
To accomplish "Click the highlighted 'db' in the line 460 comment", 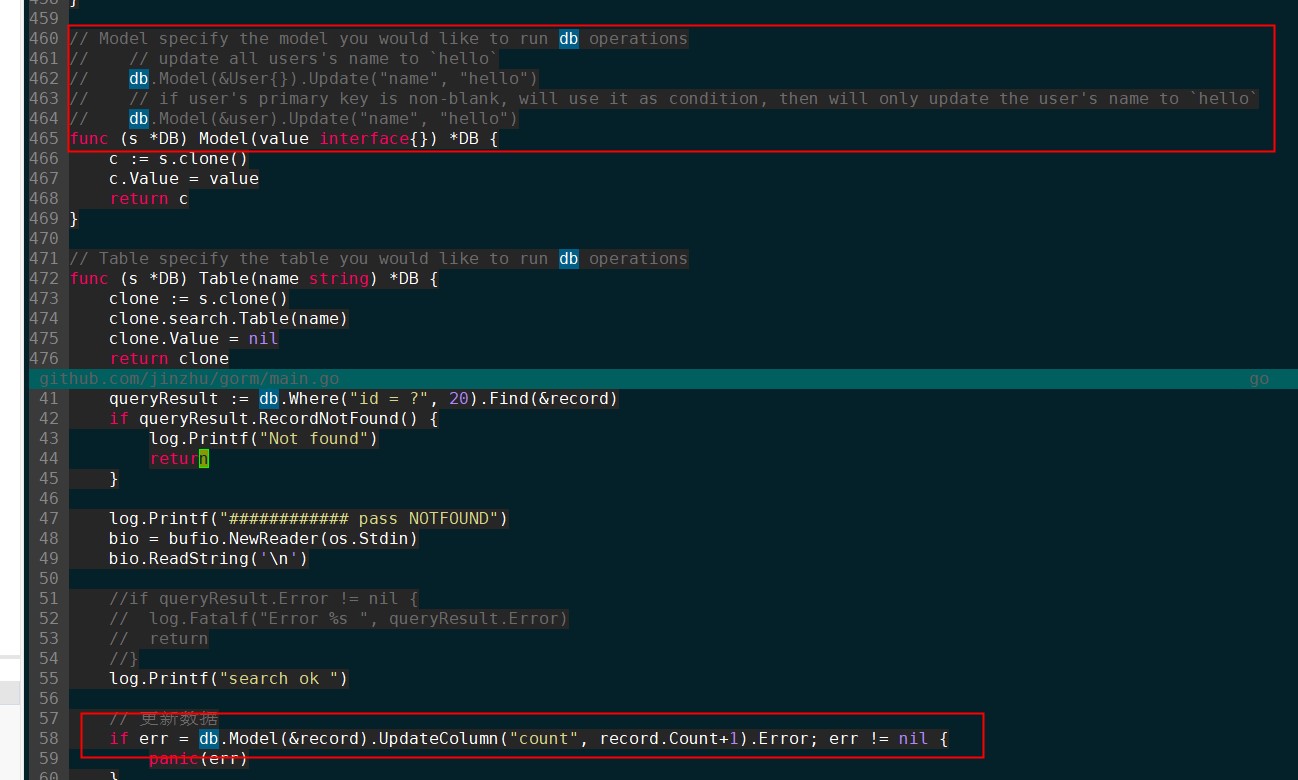I will (568, 39).
